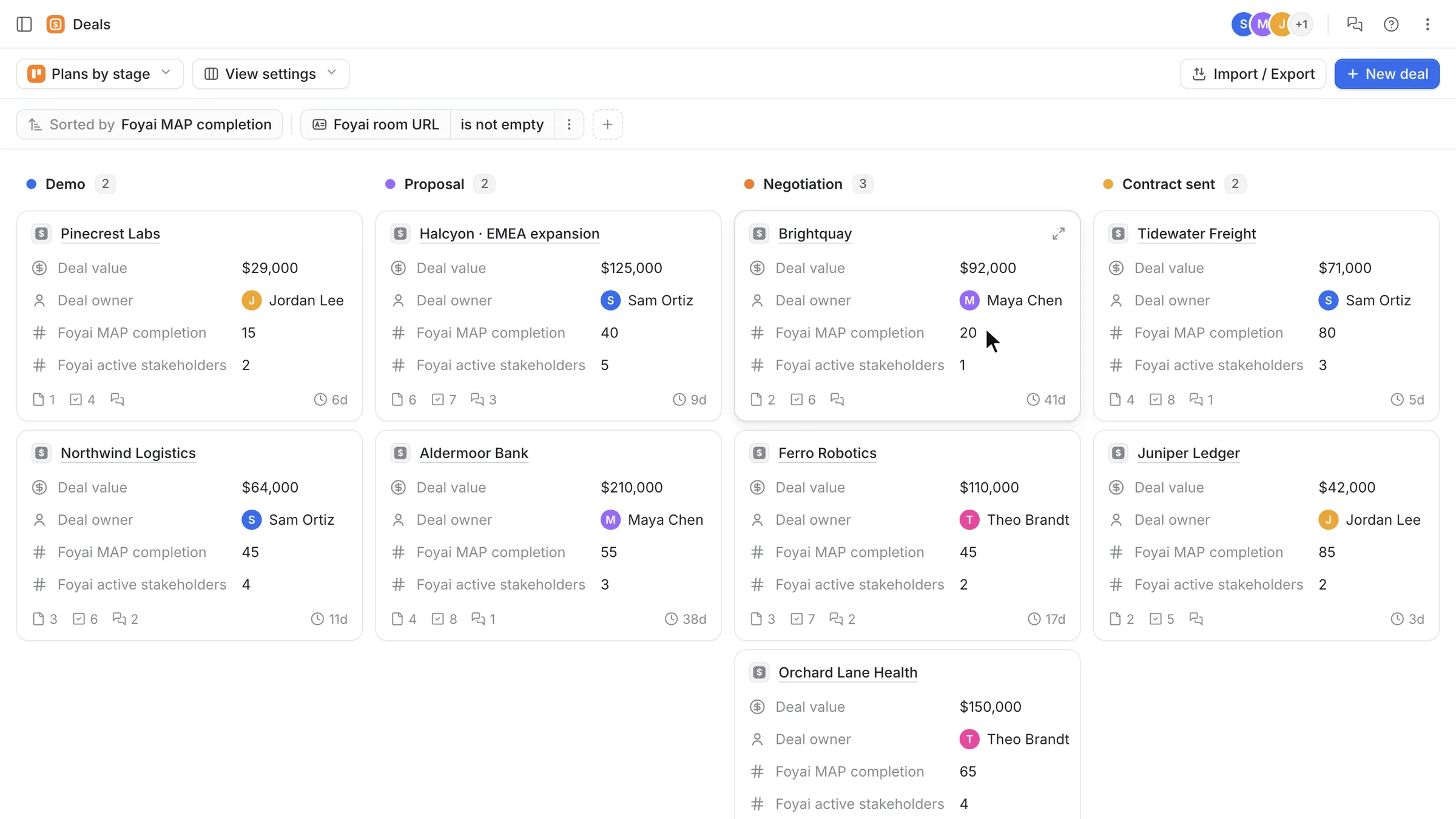Click the record icon beside Orchard Lane Health
1456x819 pixels.
(x=759, y=672)
